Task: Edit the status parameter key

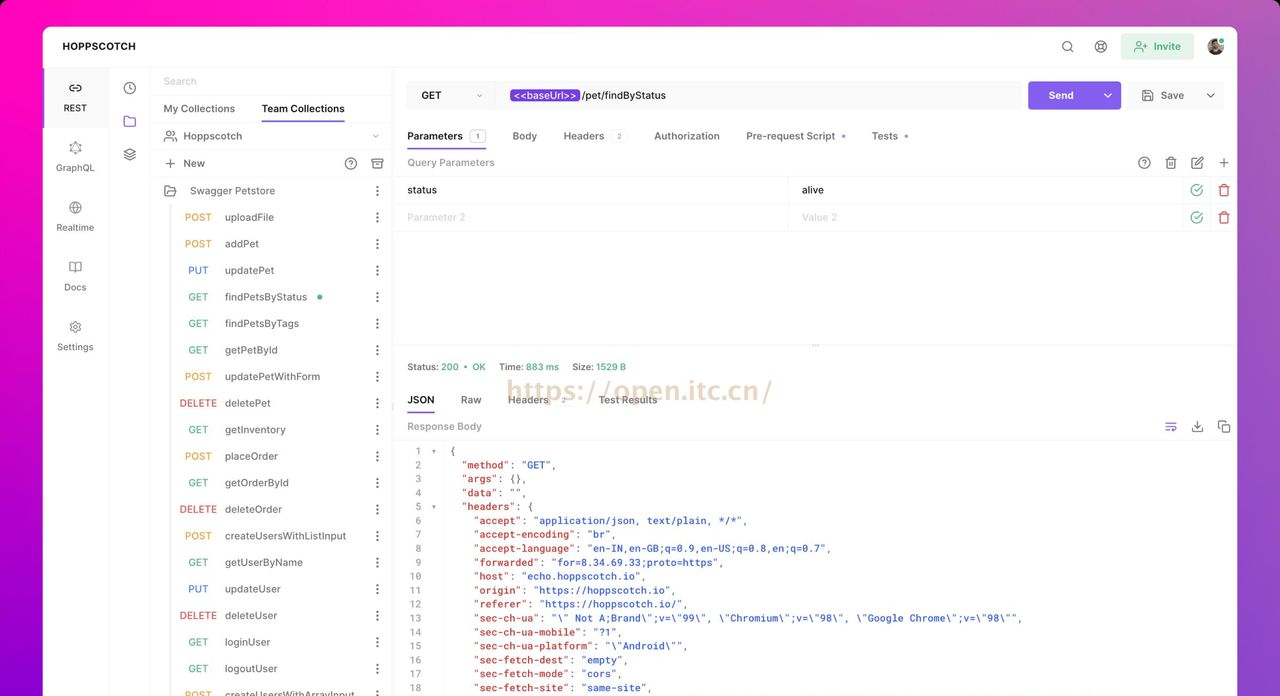Action: click(x=590, y=190)
